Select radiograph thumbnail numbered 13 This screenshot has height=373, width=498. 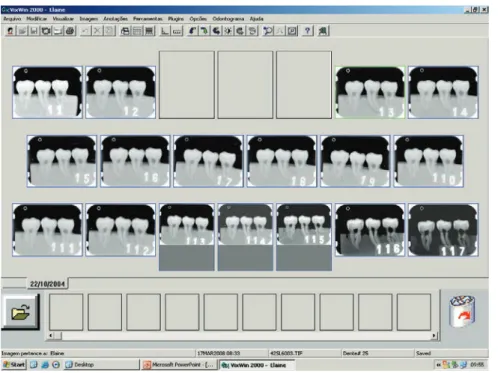(370, 92)
